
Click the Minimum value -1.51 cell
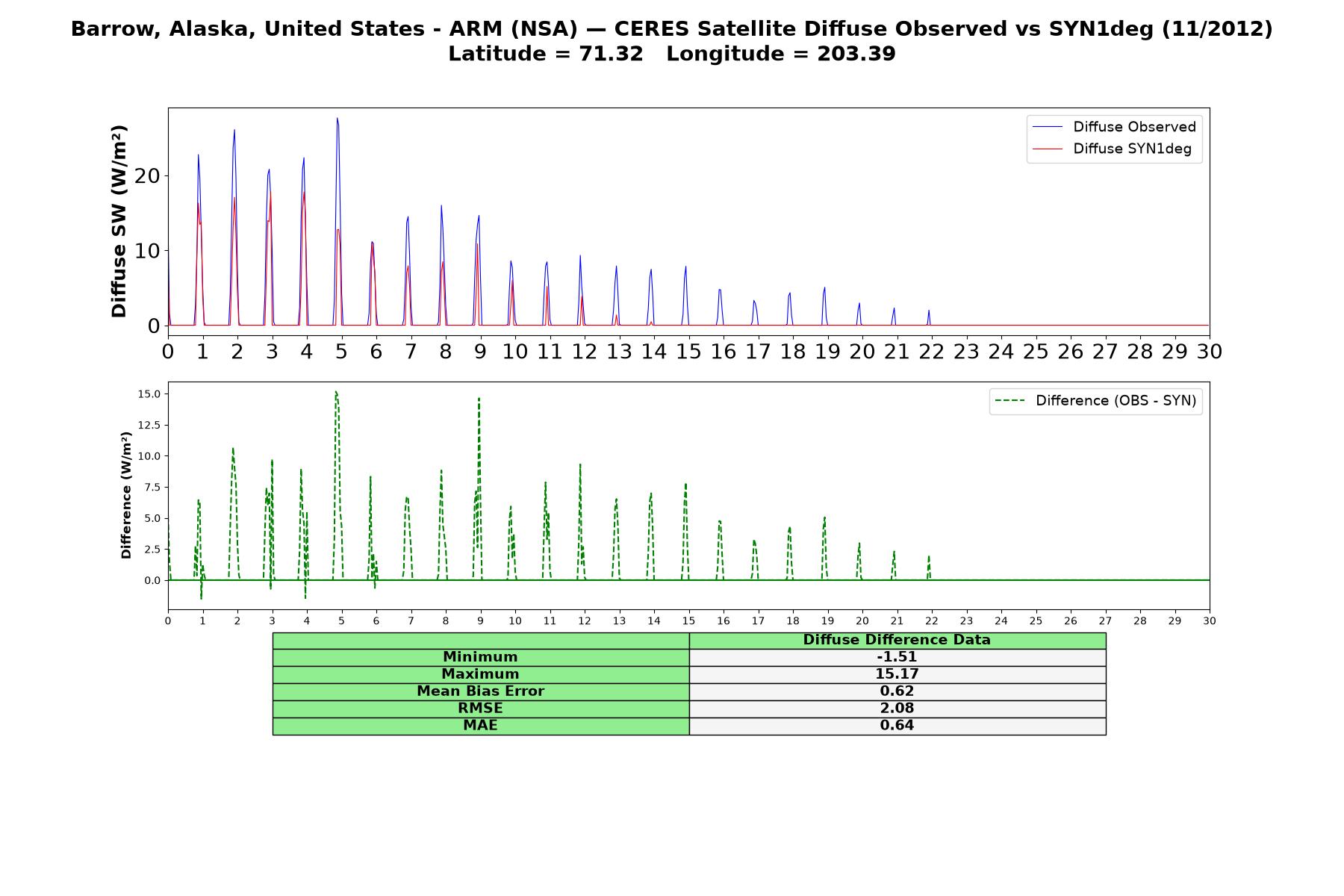pos(897,657)
